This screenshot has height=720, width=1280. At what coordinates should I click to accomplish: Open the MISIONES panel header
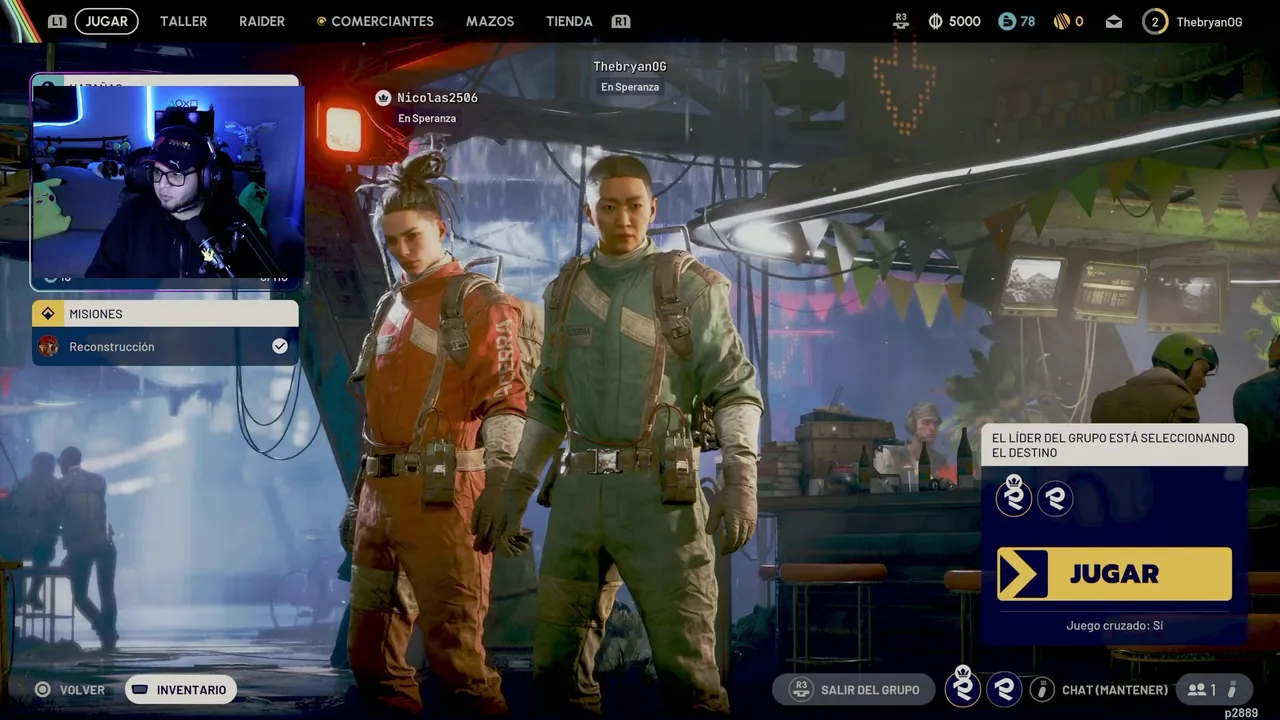point(165,314)
